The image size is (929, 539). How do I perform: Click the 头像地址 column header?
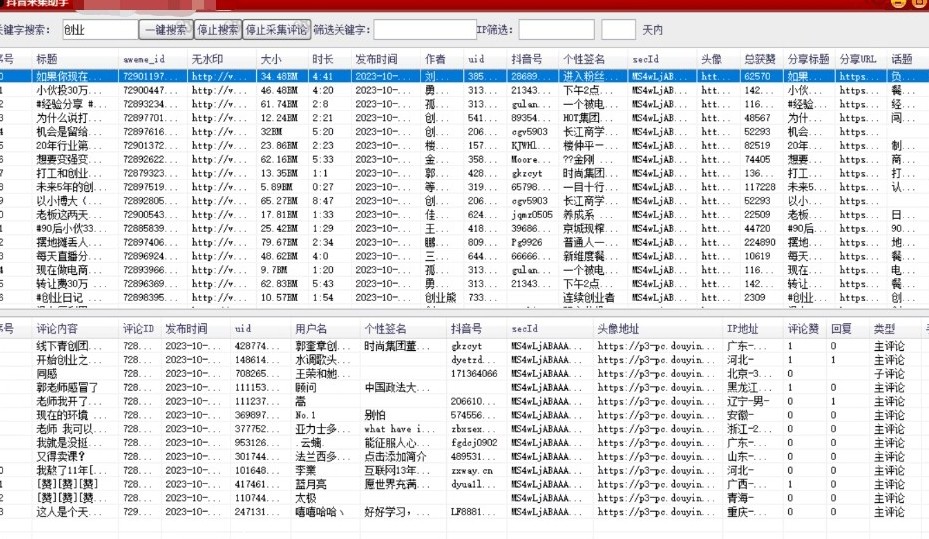(619, 329)
